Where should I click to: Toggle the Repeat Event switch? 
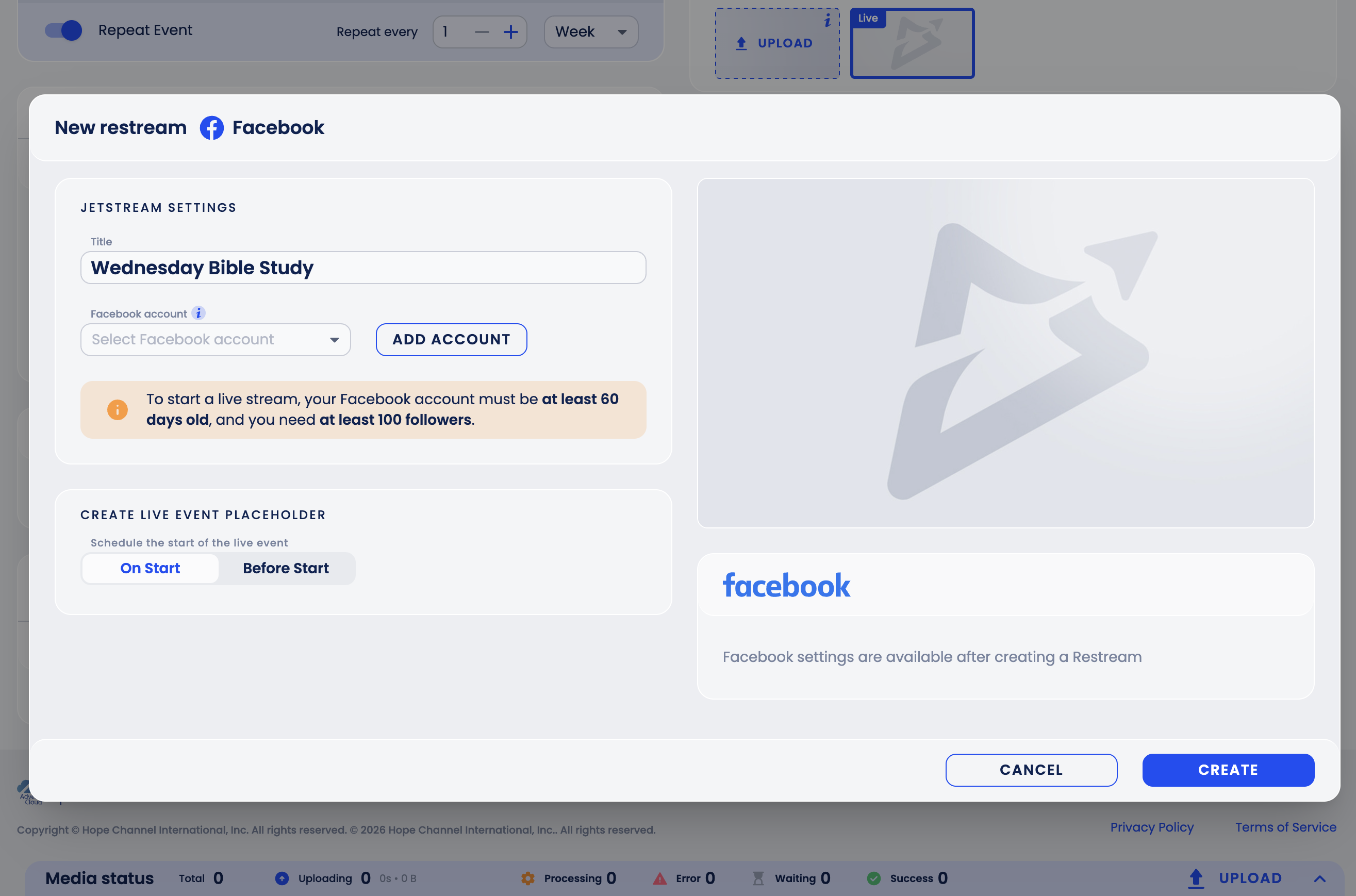coord(64,30)
